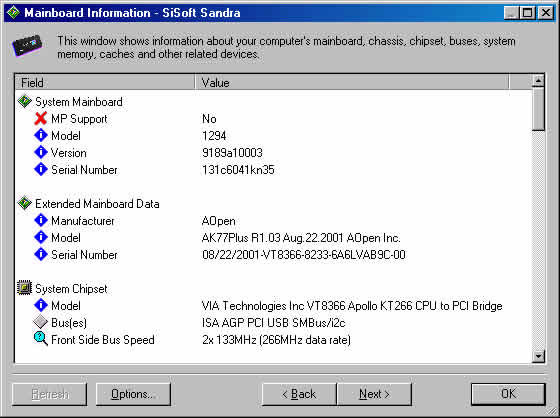Open the Options dialog

(133, 394)
